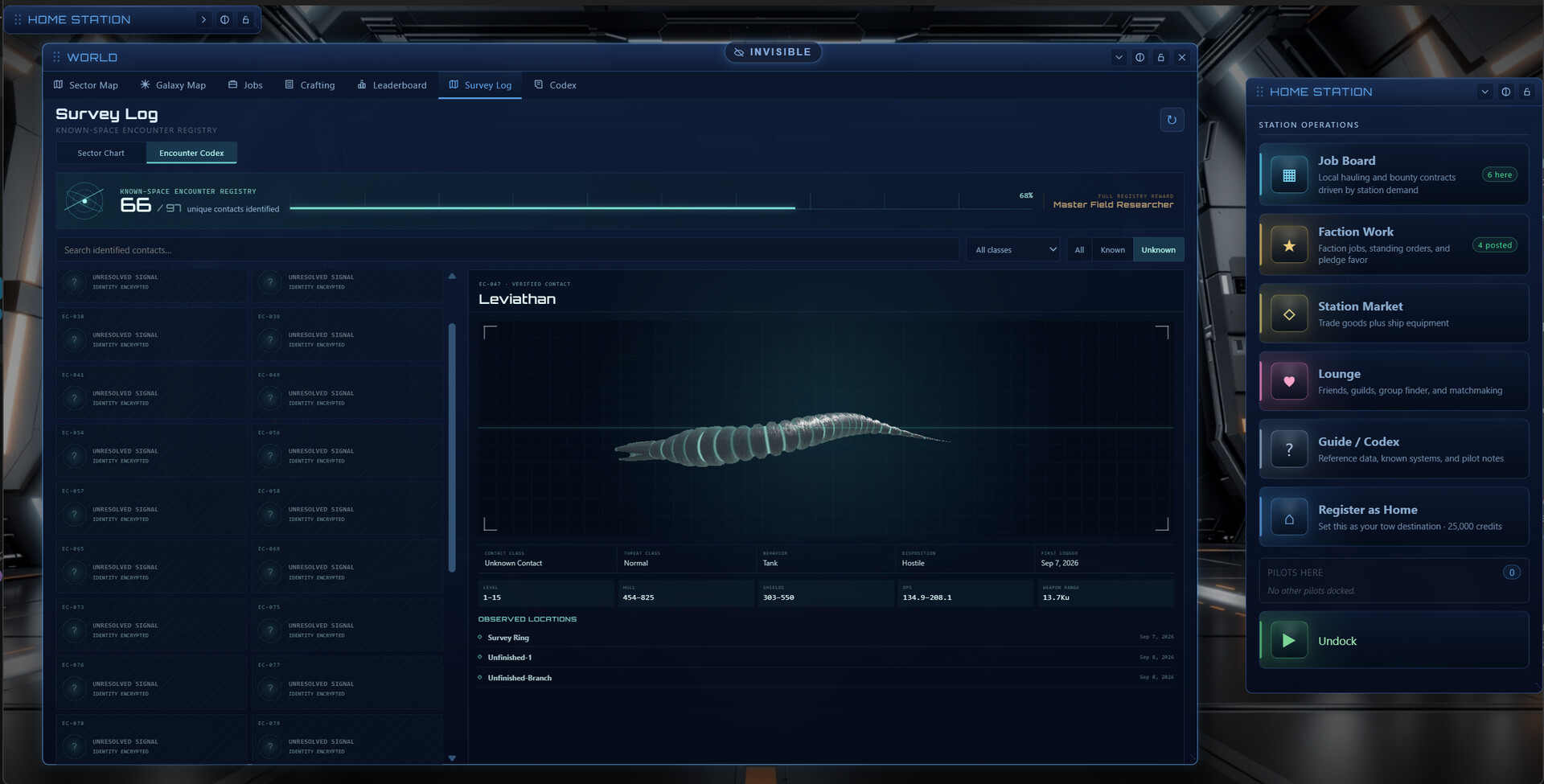This screenshot has width=1544, height=784.
Task: Collapse the World window with chevron
Action: [x=1119, y=57]
